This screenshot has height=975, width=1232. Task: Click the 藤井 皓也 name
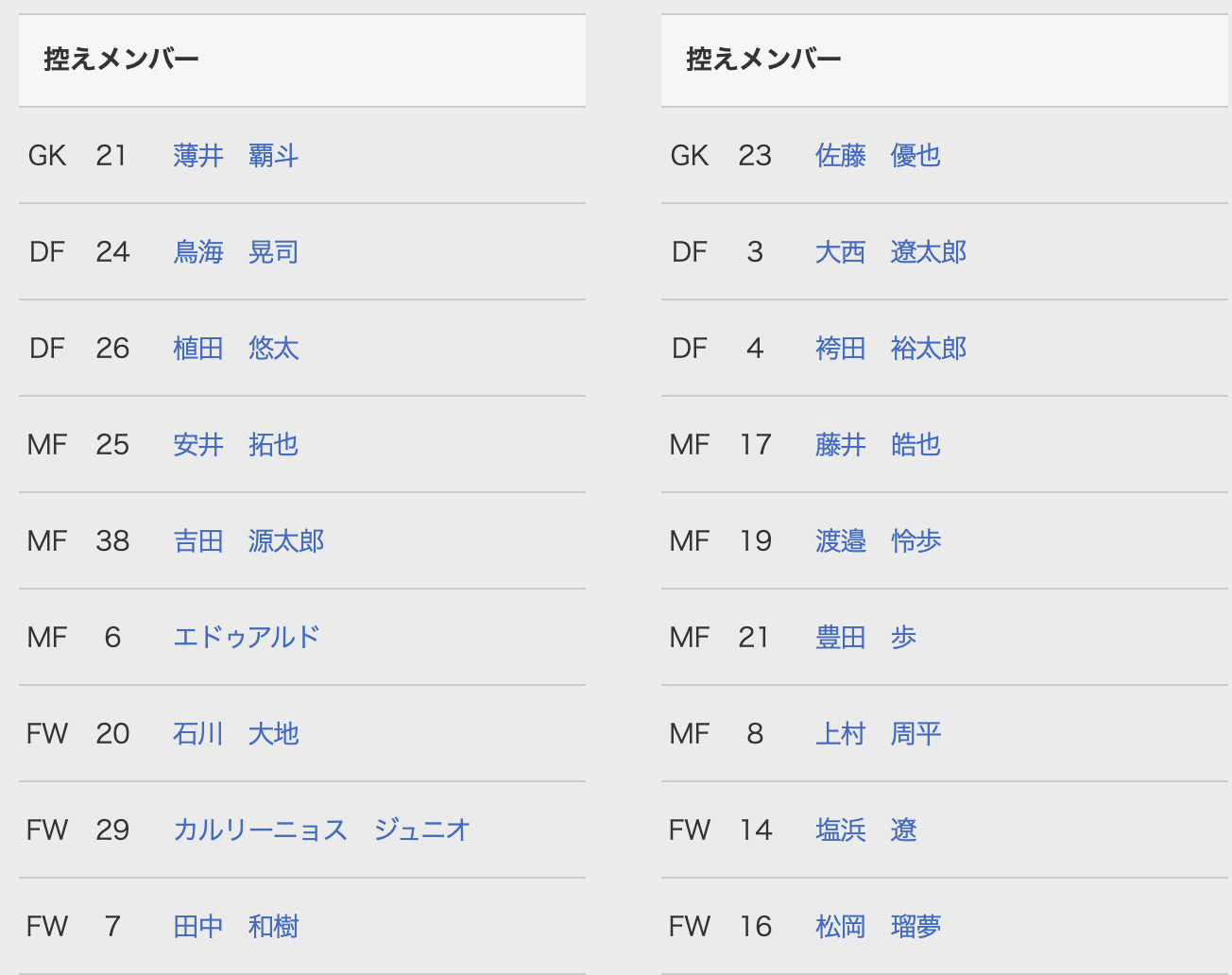click(879, 445)
